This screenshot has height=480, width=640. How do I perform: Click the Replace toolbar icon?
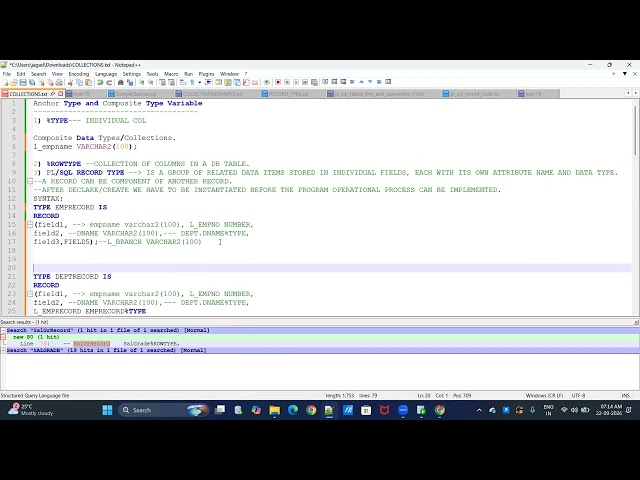click(x=130, y=82)
